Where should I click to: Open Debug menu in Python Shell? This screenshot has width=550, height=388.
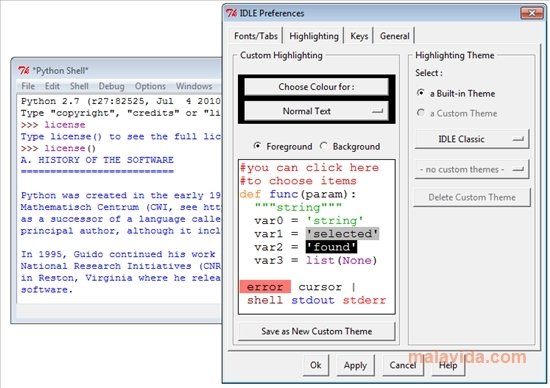111,86
